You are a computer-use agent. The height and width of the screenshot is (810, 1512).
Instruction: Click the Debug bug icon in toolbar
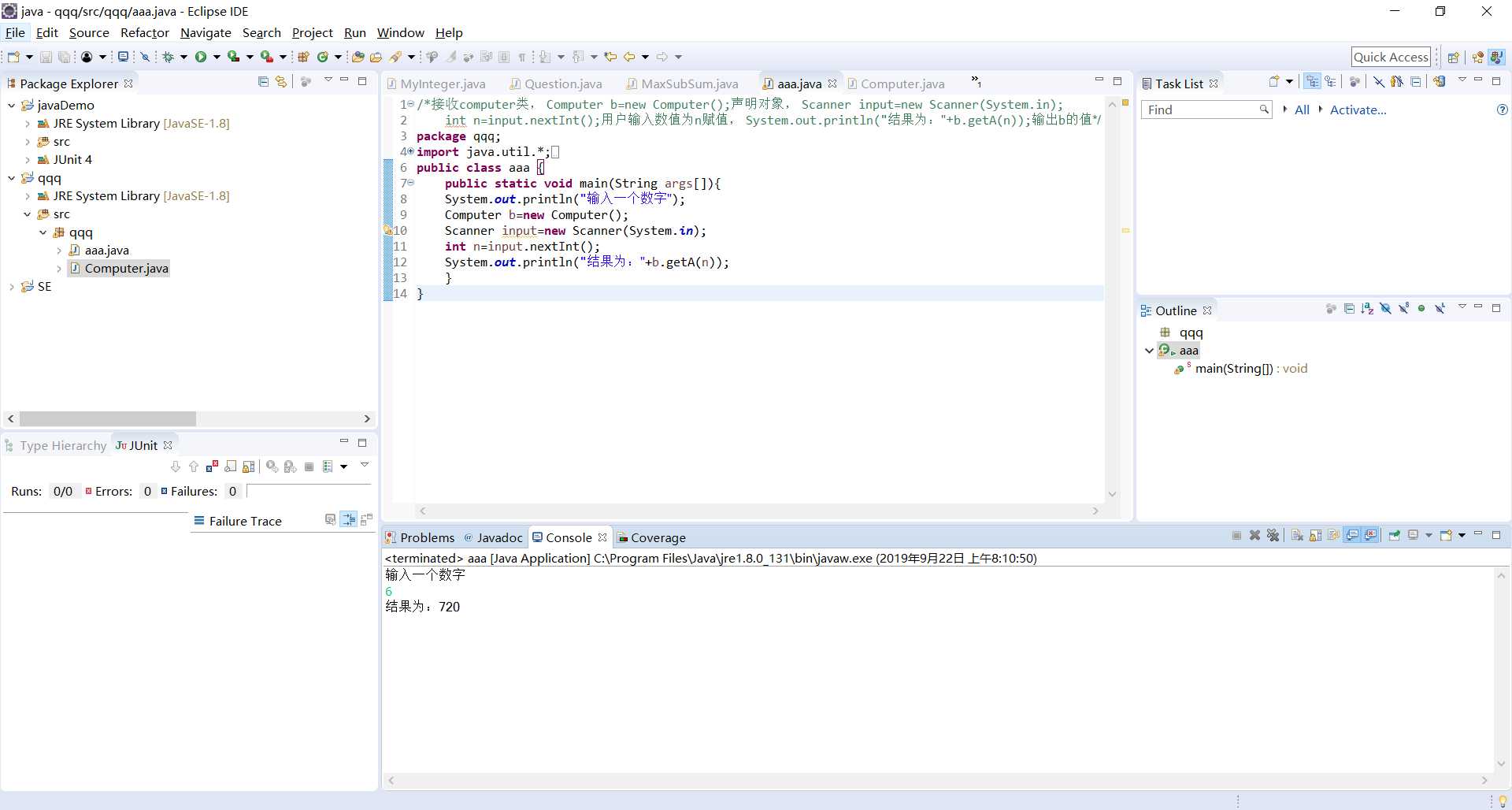[x=168, y=57]
